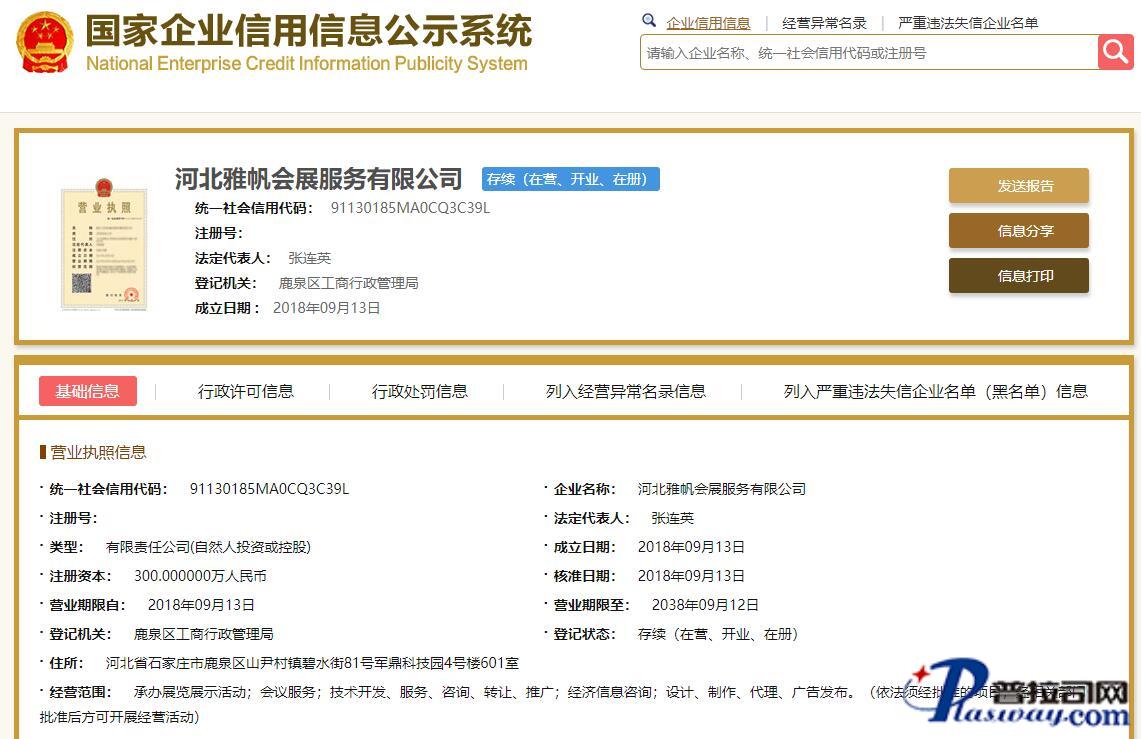This screenshot has height=739, width=1141.
Task: Click the national emblem logo
Action: pos(45,43)
